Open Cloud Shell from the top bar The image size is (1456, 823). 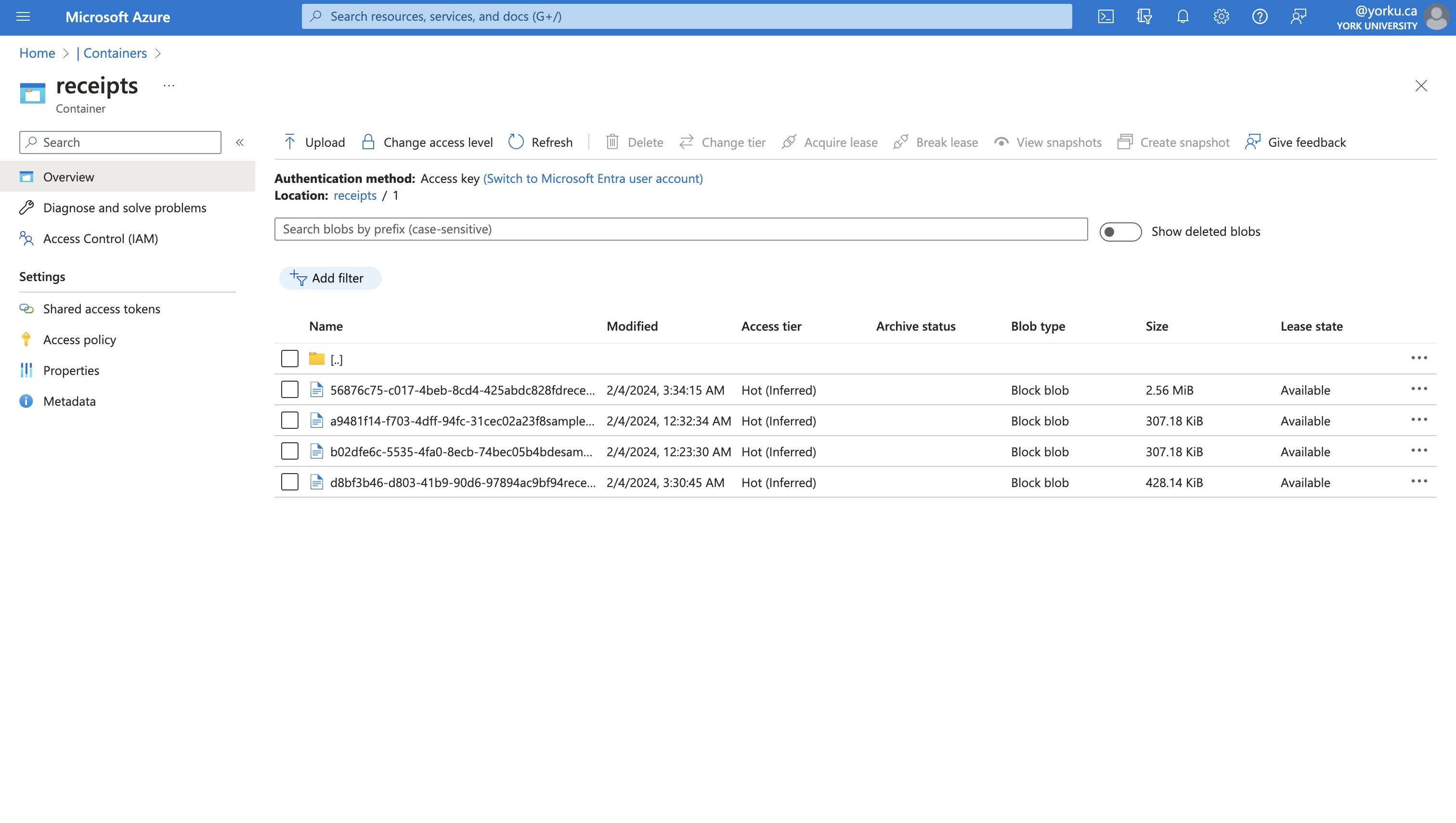(x=1105, y=16)
